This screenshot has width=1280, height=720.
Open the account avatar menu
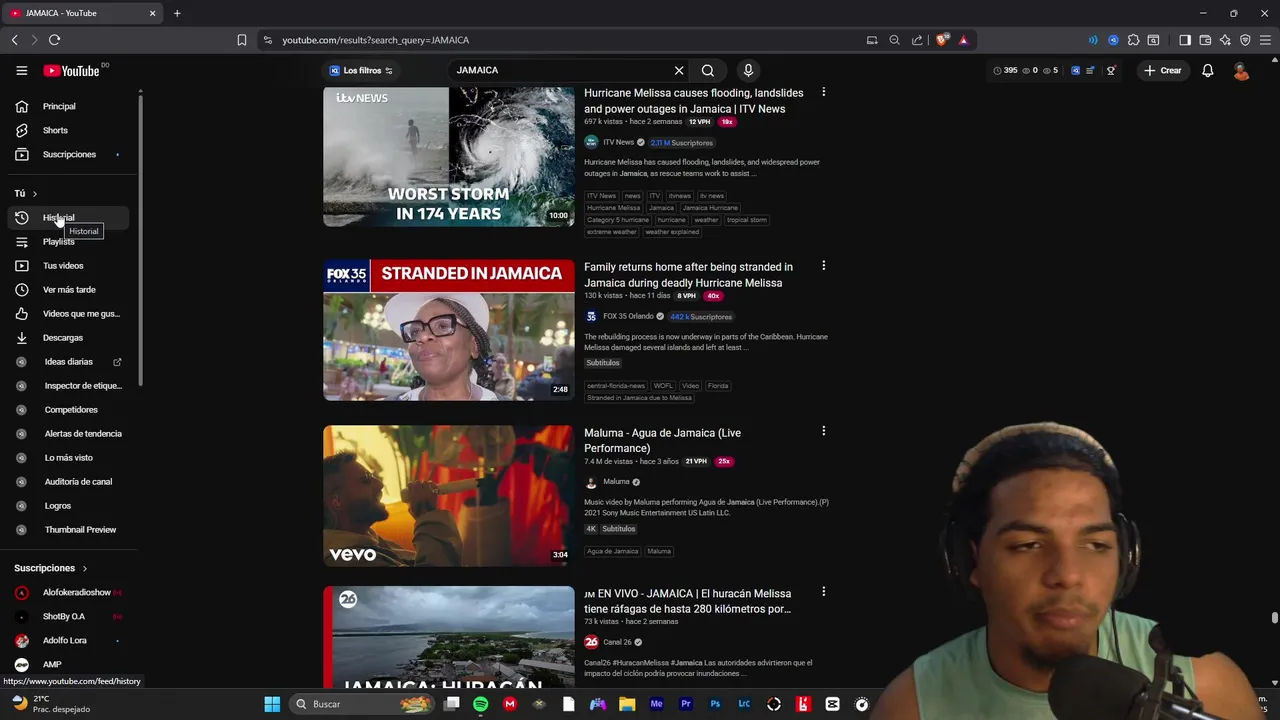1241,70
